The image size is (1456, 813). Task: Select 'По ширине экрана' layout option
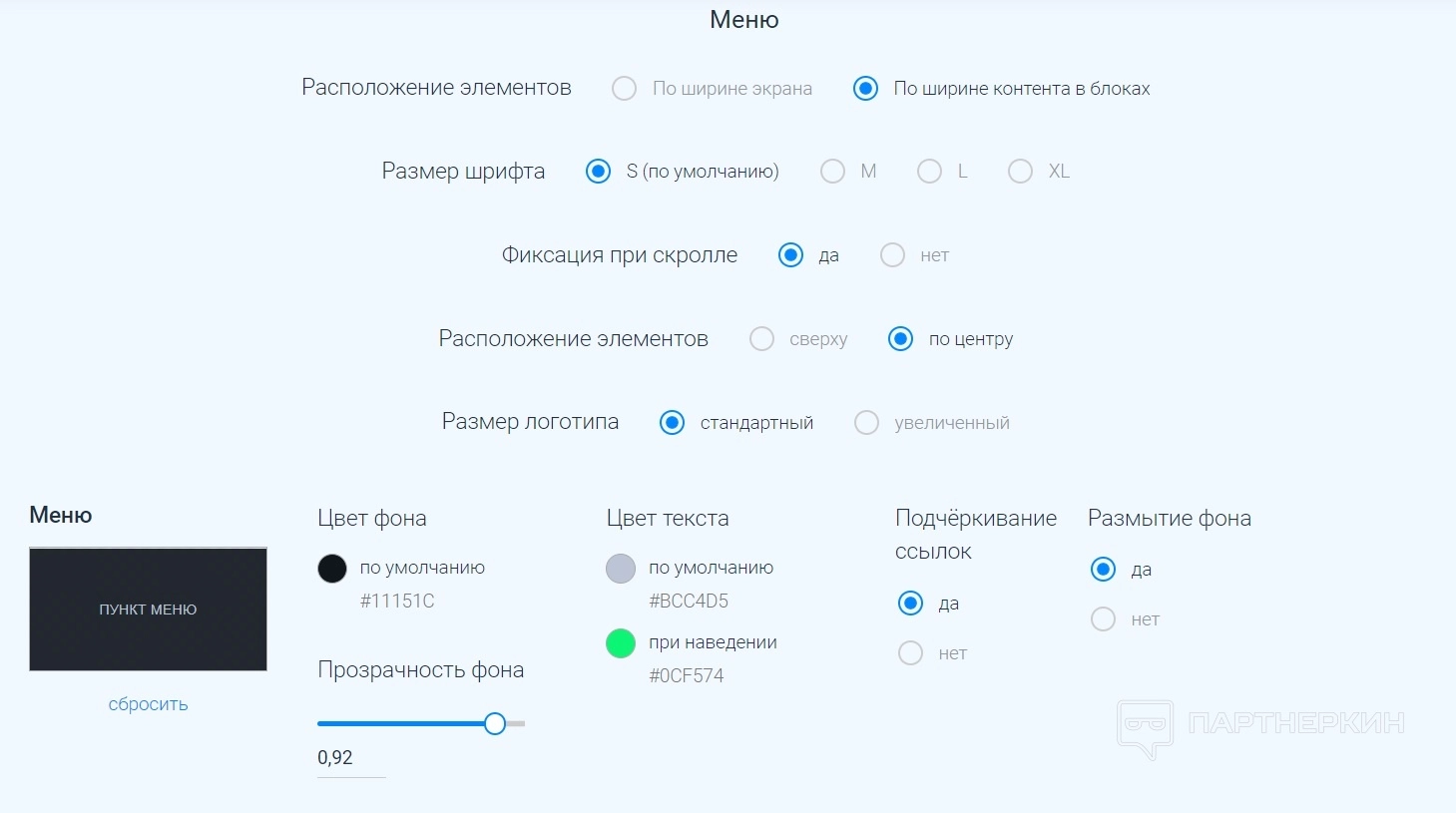click(x=625, y=89)
